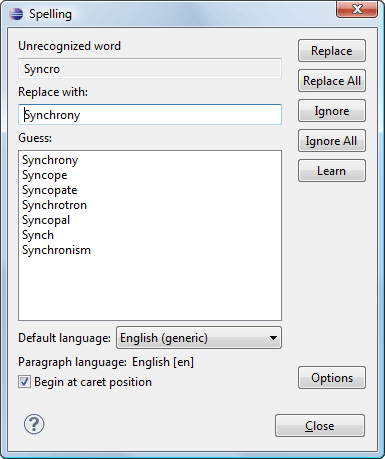Toggle Begin at caret position checkbox
Screen dimensions: 385x459
[x=24, y=382]
